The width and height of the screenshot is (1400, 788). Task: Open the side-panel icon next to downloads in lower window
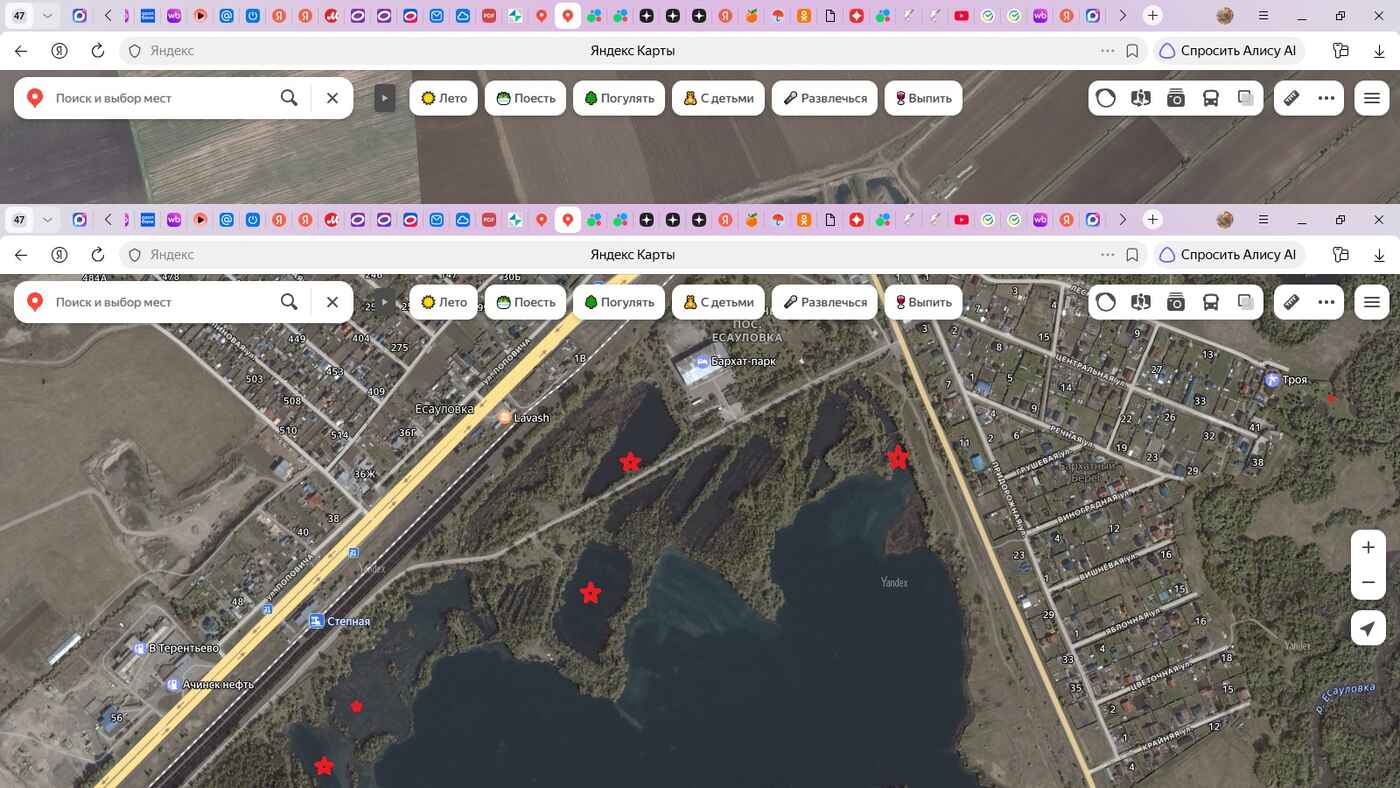point(1341,254)
